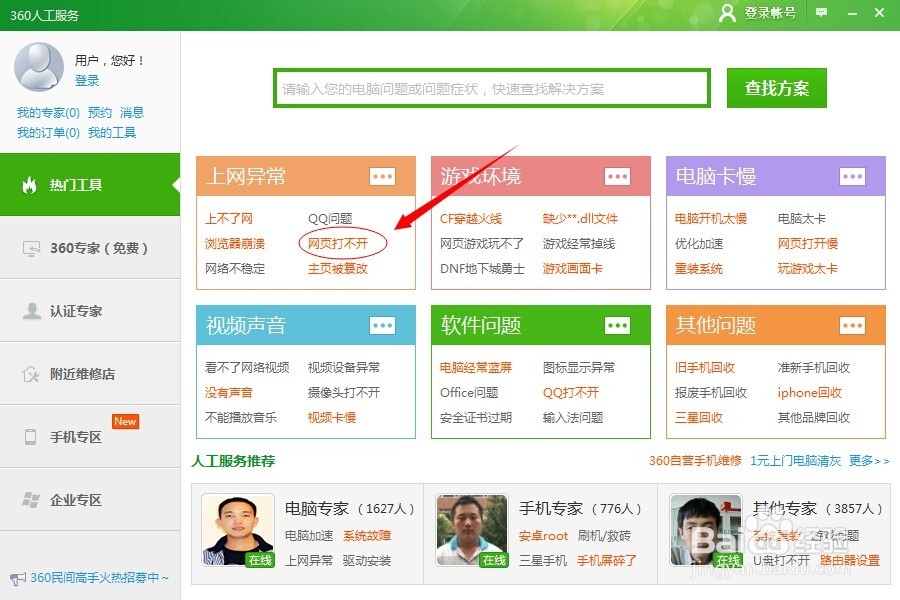The height and width of the screenshot is (600, 900).
Task: Click the 查找方案 search button
Action: click(x=777, y=88)
